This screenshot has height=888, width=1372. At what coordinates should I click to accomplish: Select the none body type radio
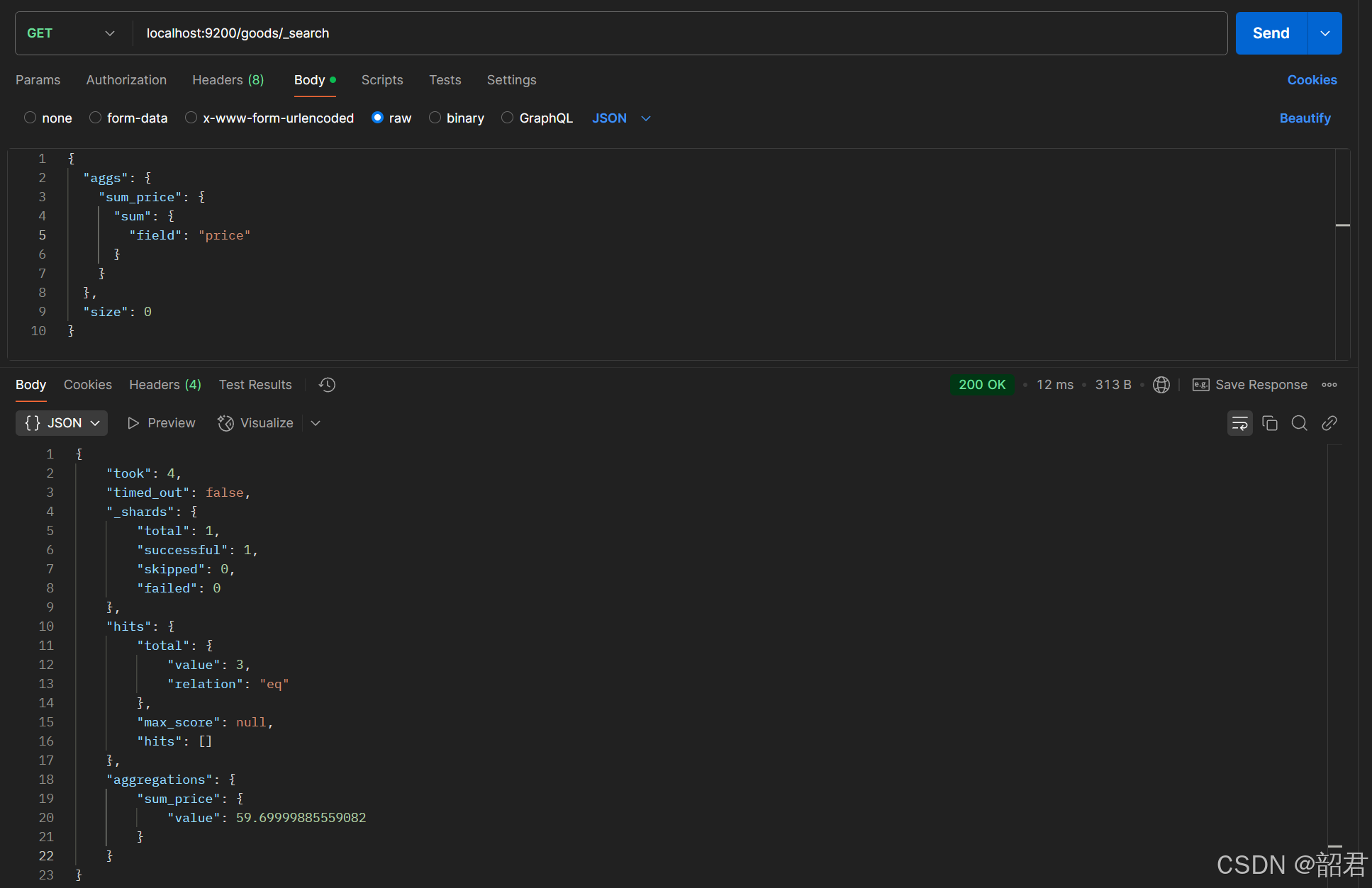30,118
